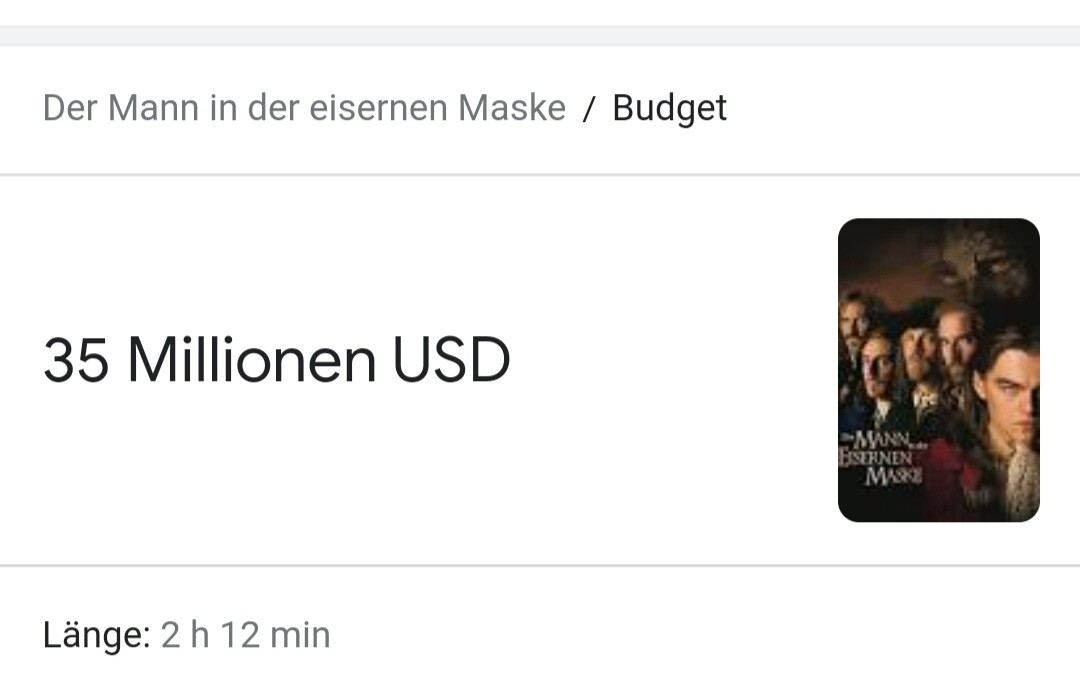The width and height of the screenshot is (1080, 691).
Task: Click the word "Millionen" in the budget
Action: coord(252,360)
